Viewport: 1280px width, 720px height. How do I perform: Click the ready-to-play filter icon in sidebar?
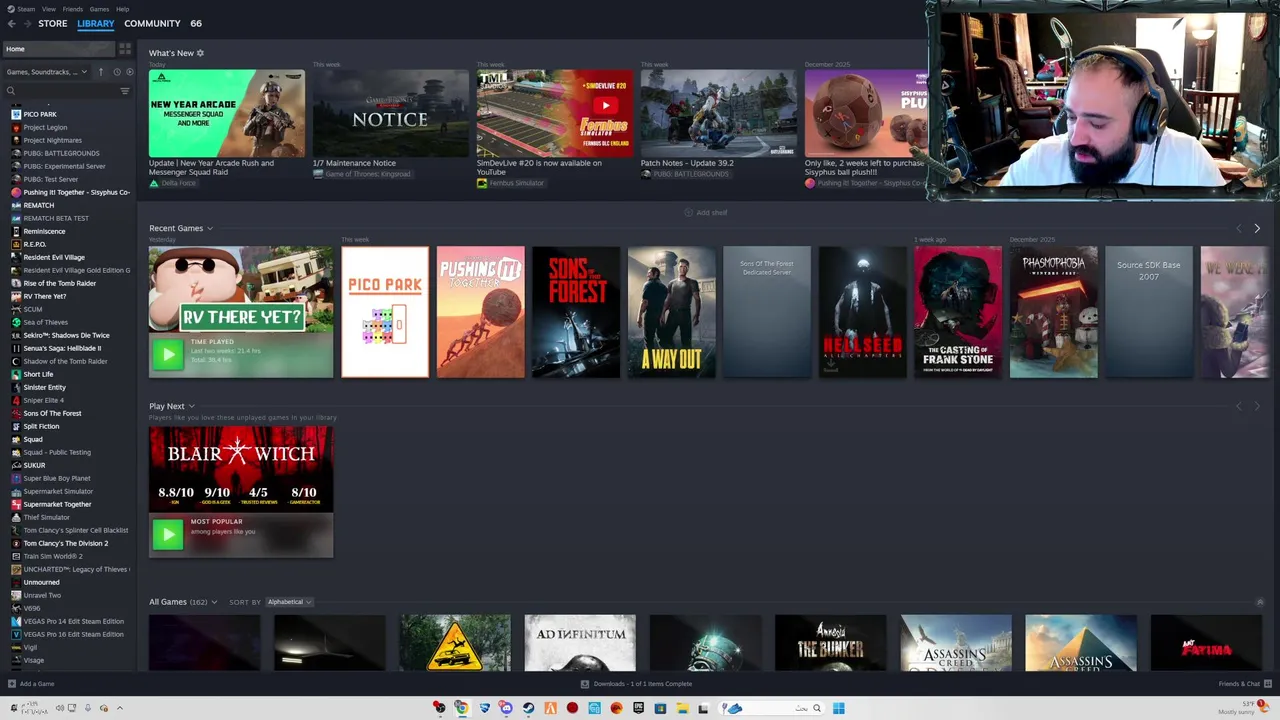pos(129,72)
